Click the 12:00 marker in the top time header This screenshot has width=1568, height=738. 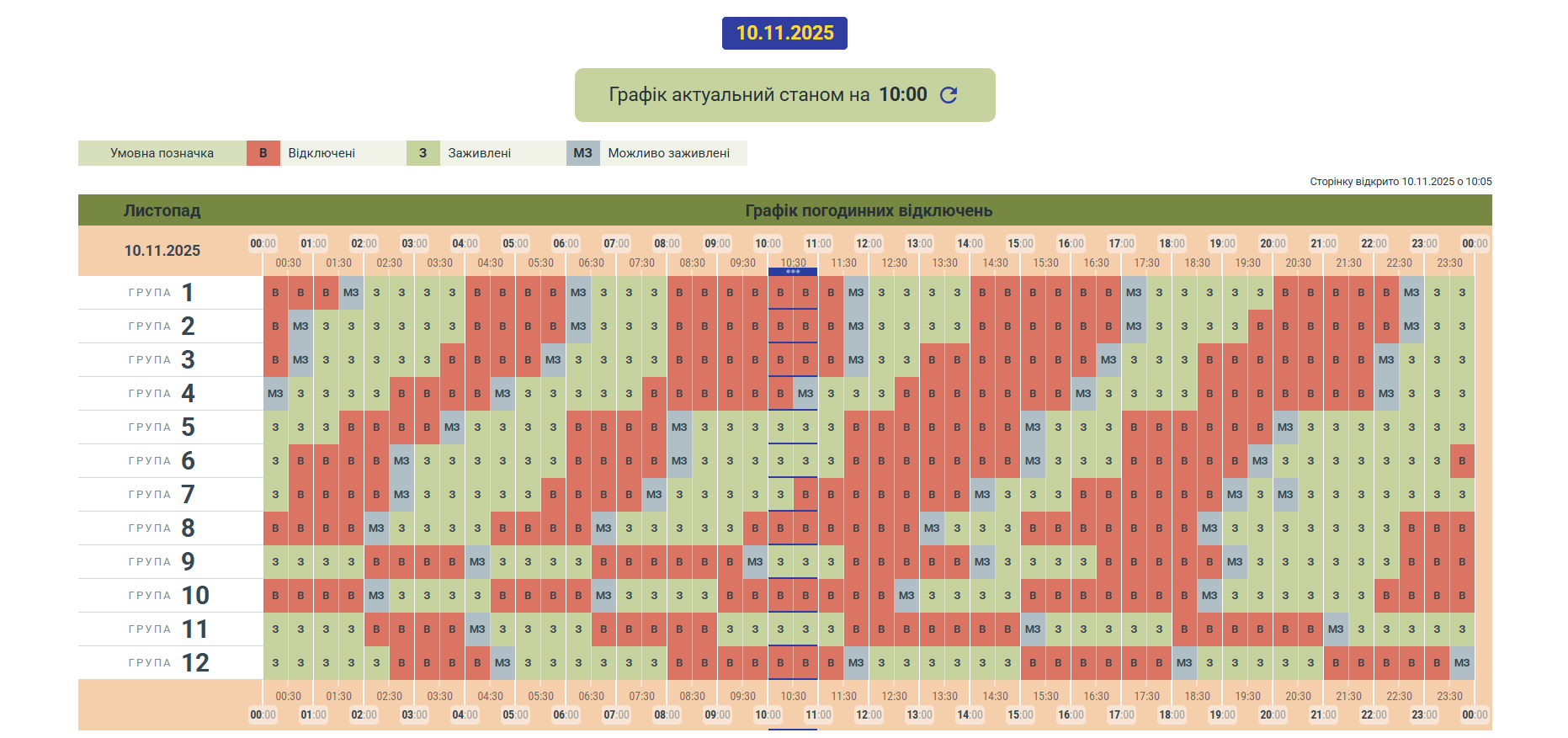pos(869,244)
